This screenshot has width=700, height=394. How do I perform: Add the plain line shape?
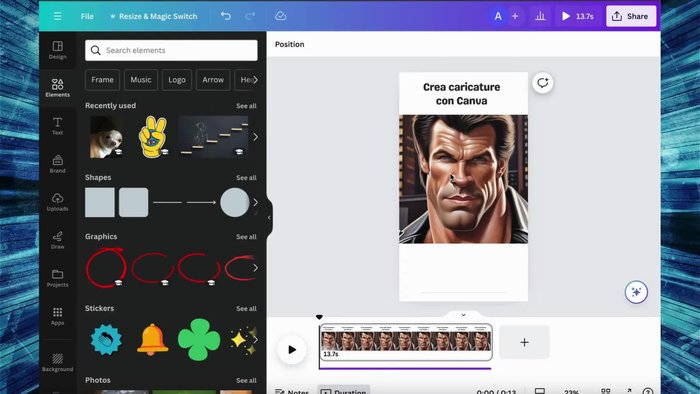point(167,203)
